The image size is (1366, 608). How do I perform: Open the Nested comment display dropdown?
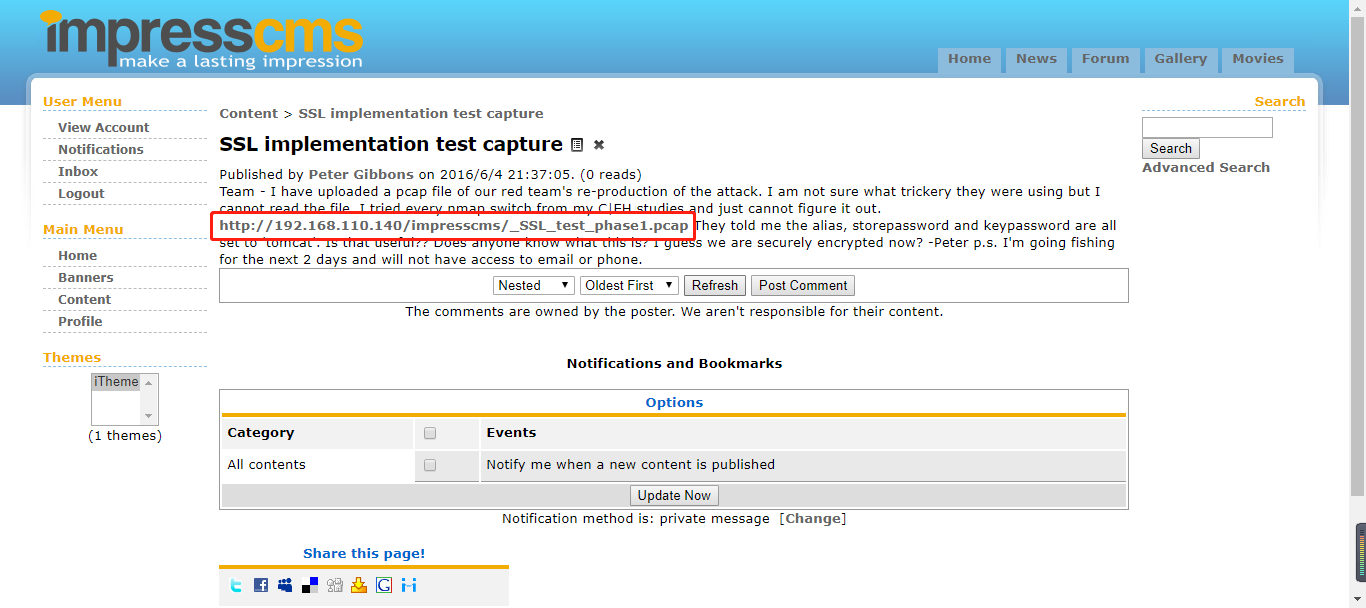coord(534,286)
